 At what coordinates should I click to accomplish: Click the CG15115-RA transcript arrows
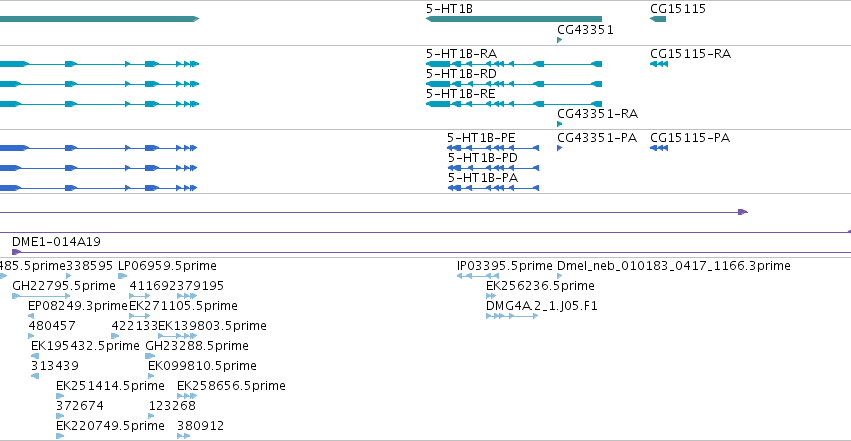[659, 64]
